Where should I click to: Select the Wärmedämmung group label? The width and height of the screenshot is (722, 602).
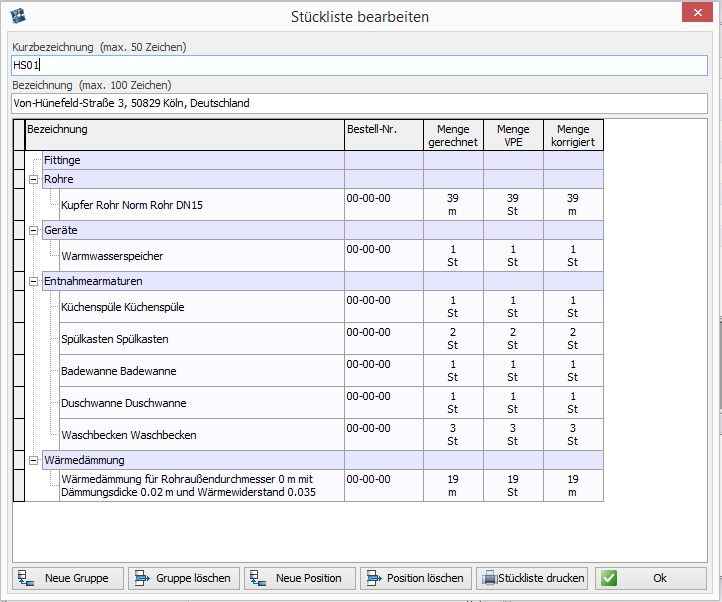click(84, 460)
